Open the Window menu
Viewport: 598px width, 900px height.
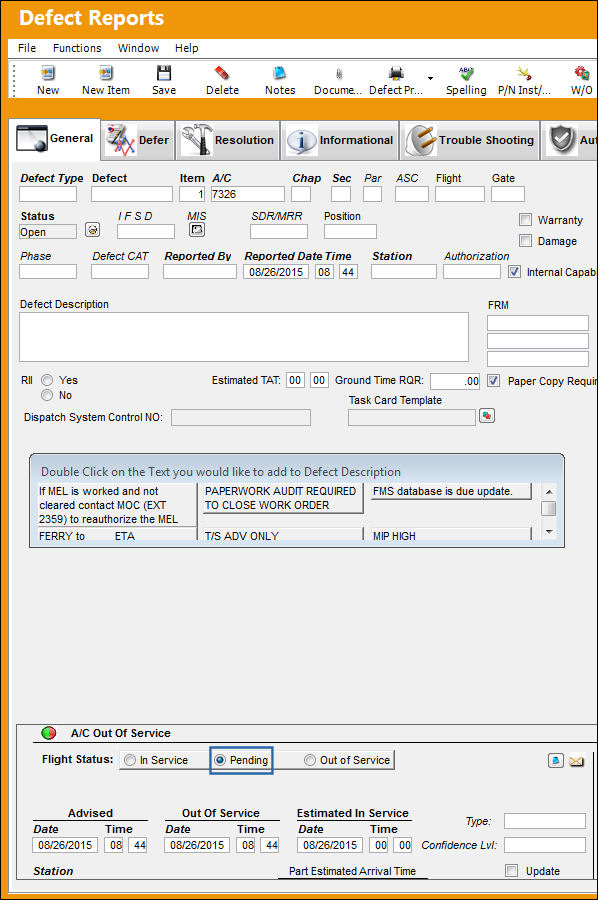click(138, 48)
